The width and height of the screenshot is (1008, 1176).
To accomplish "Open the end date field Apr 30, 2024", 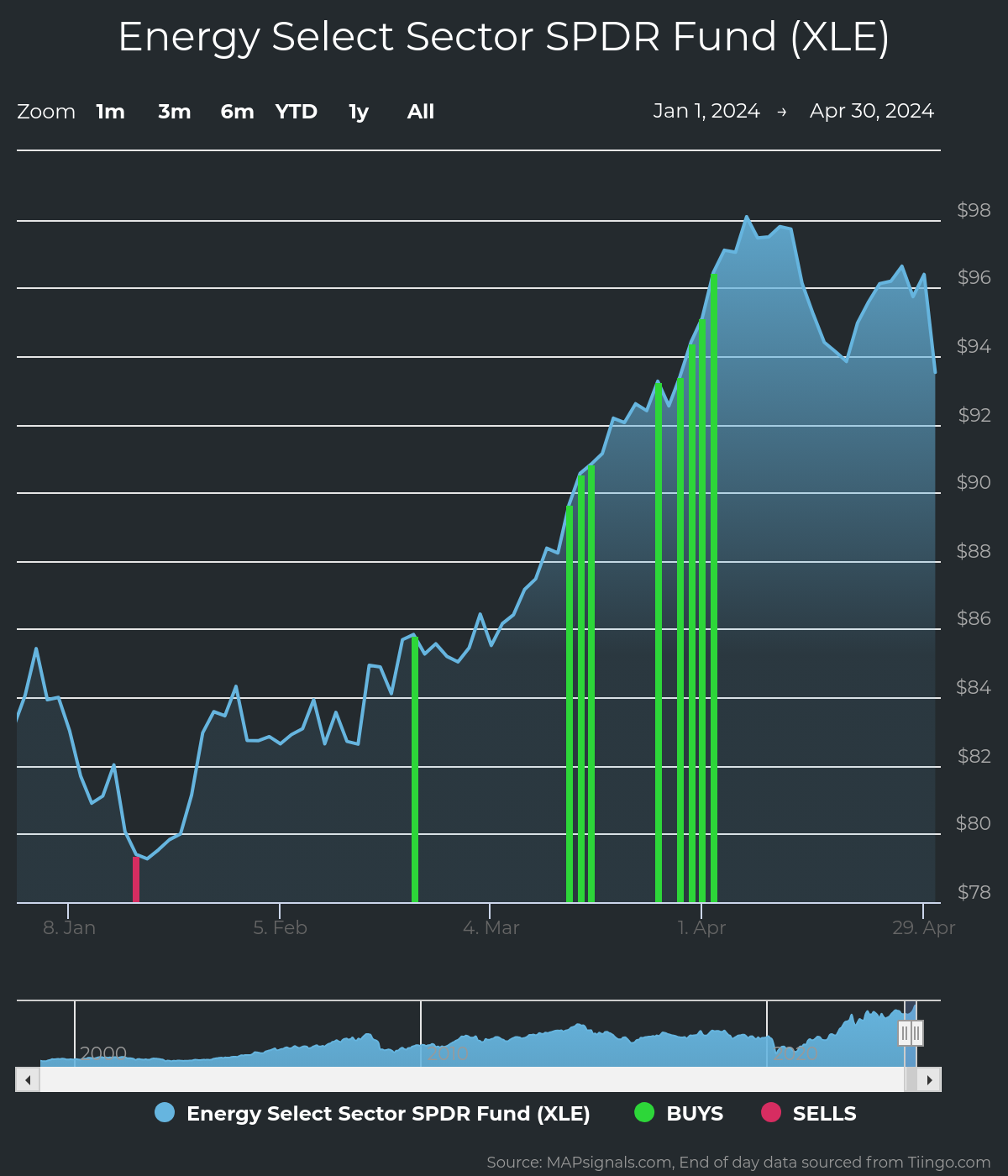I will [871, 111].
